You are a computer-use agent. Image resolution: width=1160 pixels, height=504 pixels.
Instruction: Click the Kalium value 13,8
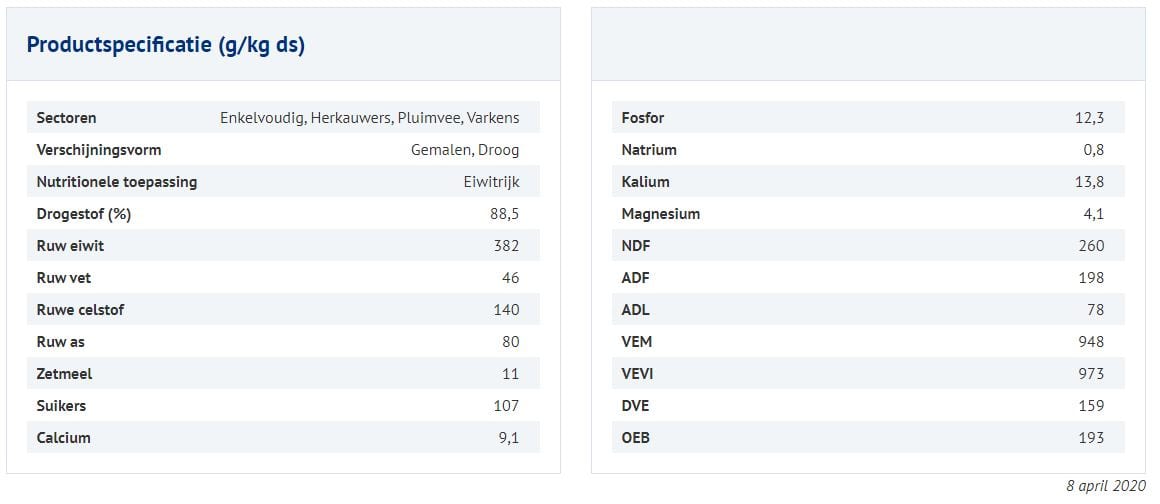pyautogui.click(x=1090, y=182)
